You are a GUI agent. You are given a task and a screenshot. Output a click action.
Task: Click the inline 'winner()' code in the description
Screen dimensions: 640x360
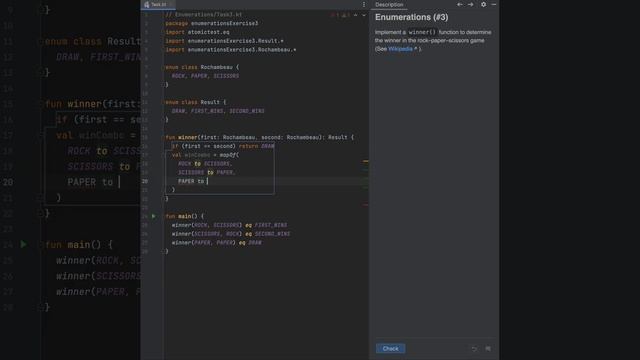pyautogui.click(x=422, y=32)
